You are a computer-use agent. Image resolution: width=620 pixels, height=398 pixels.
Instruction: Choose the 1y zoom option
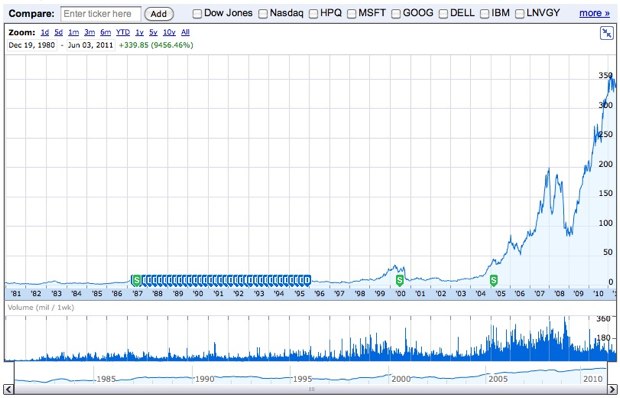point(139,32)
